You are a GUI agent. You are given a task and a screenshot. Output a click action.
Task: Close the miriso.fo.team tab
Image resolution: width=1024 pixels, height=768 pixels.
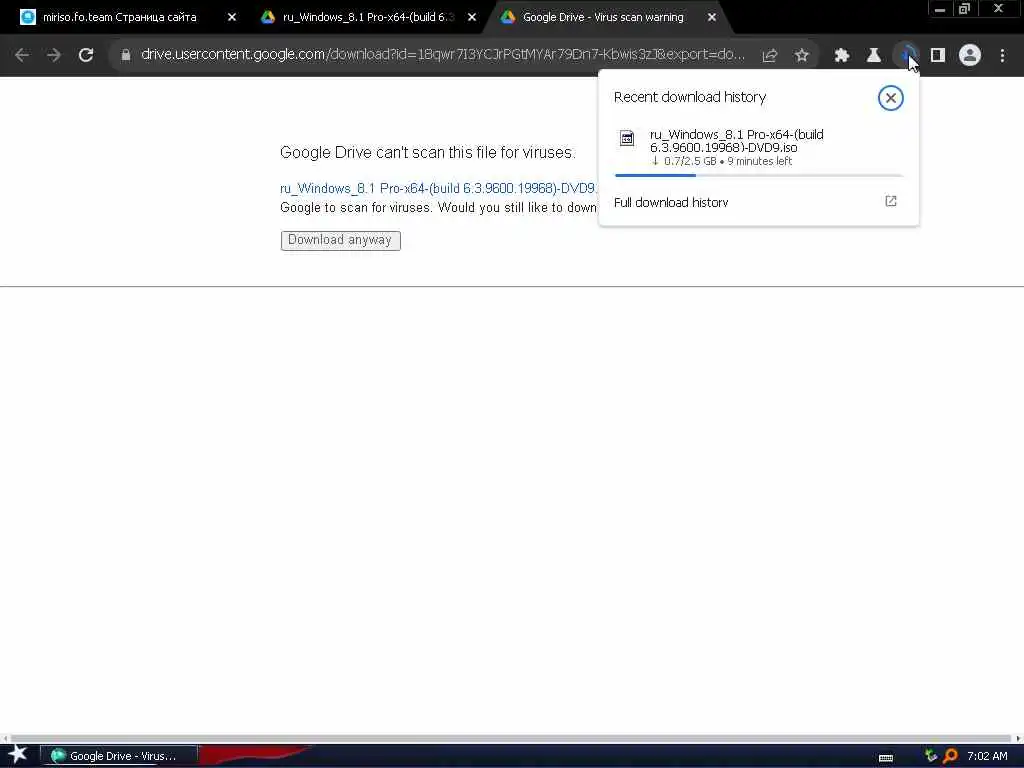pos(232,18)
